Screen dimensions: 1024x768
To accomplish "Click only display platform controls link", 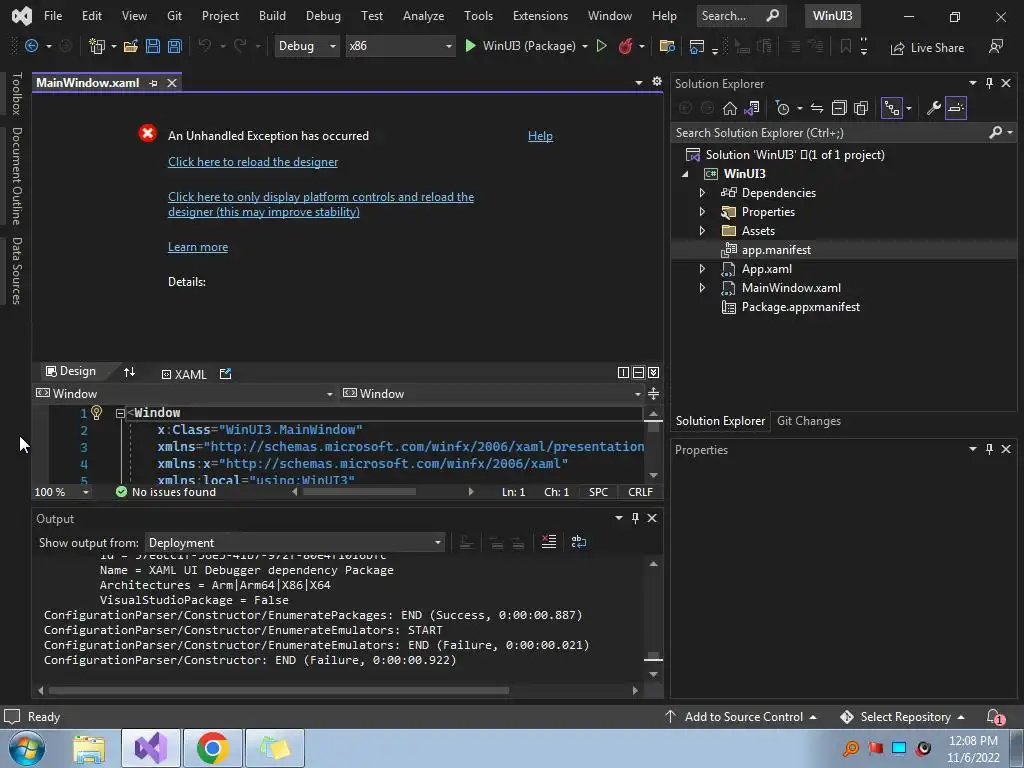I will 321,204.
